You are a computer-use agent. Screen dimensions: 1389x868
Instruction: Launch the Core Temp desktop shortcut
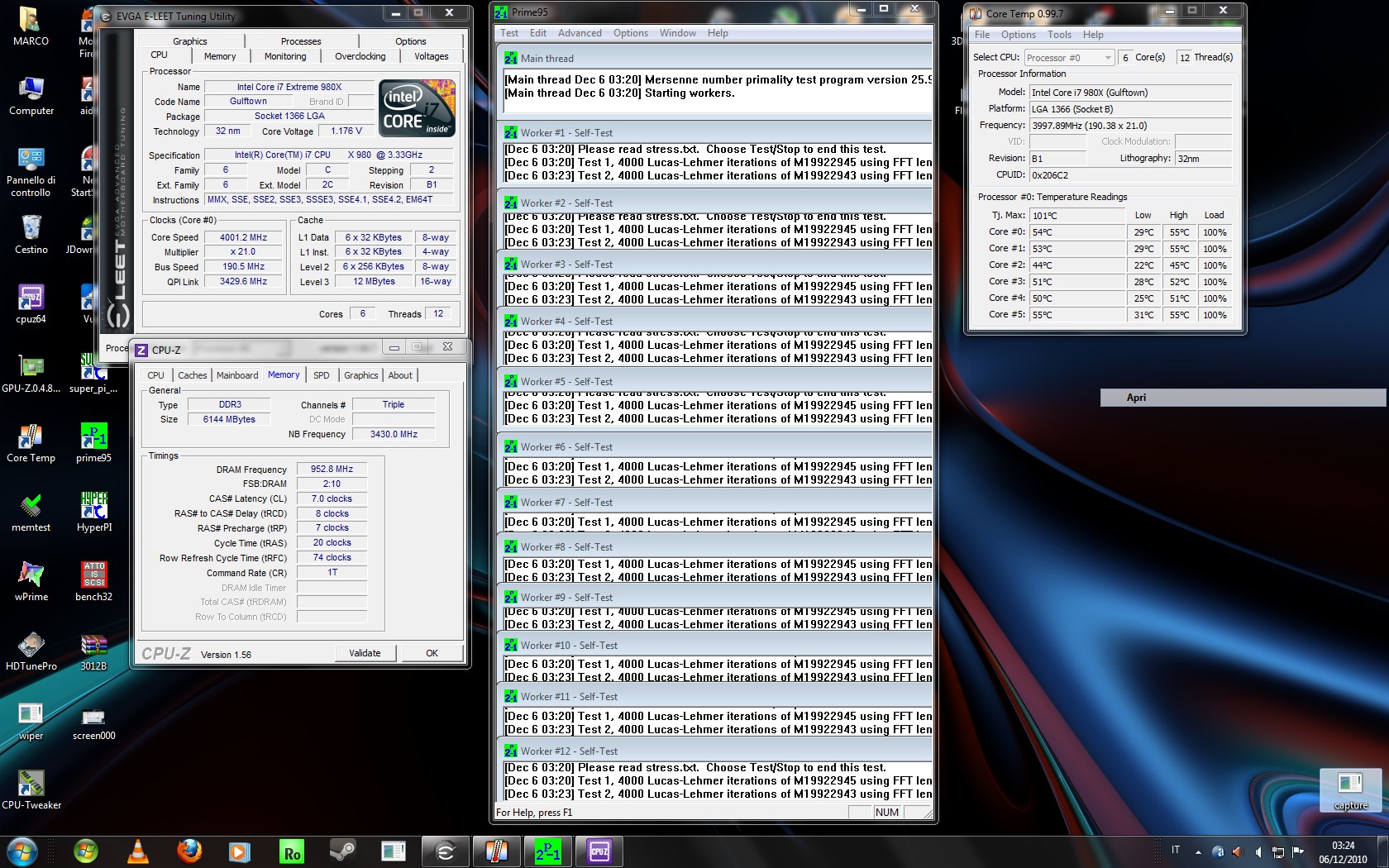pyautogui.click(x=31, y=442)
